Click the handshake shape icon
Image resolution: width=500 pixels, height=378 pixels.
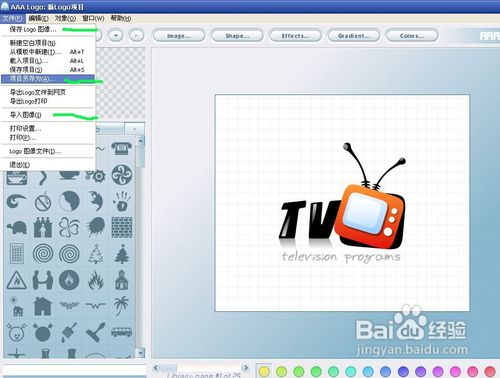pyautogui.click(x=43, y=280)
